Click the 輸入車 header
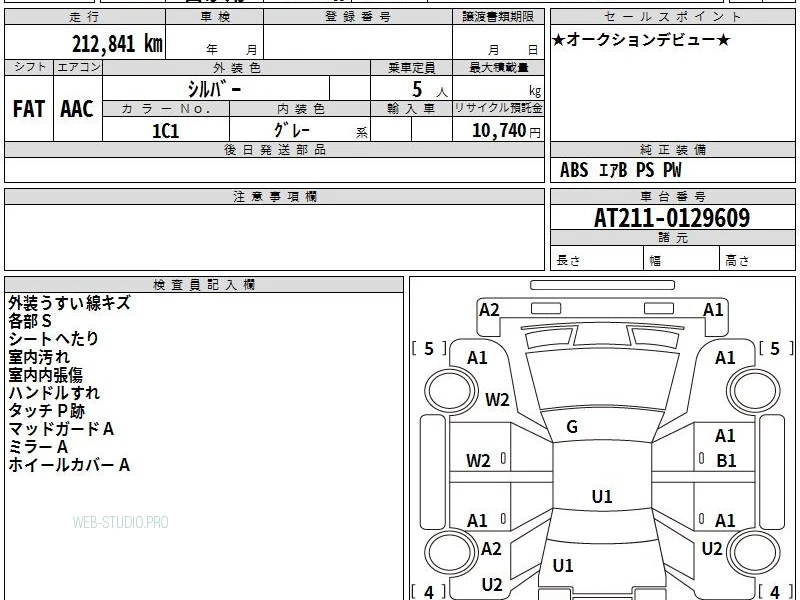The width and height of the screenshot is (800, 600). pyautogui.click(x=411, y=109)
